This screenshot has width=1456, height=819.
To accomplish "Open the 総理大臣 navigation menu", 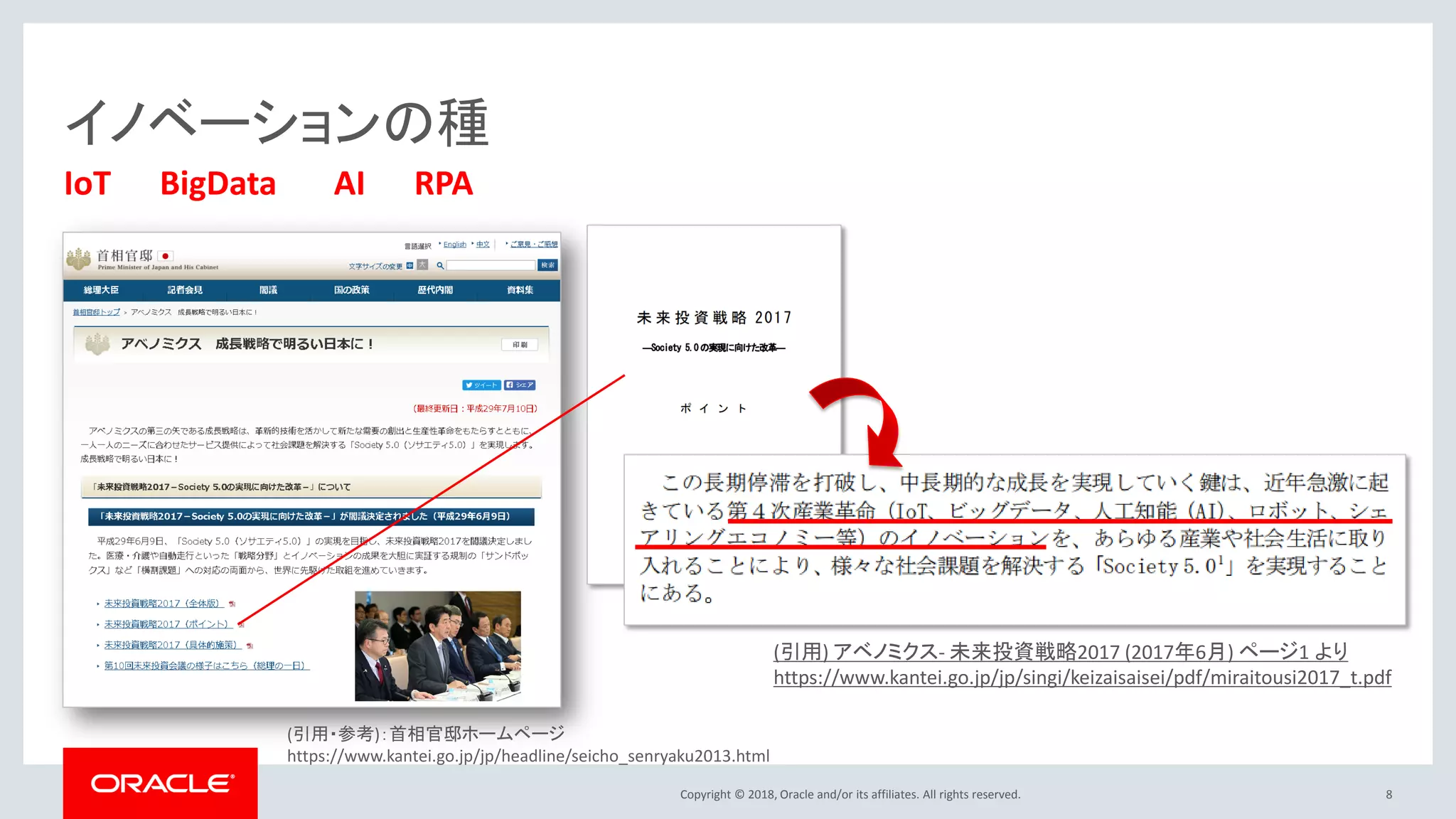I will coord(101,290).
